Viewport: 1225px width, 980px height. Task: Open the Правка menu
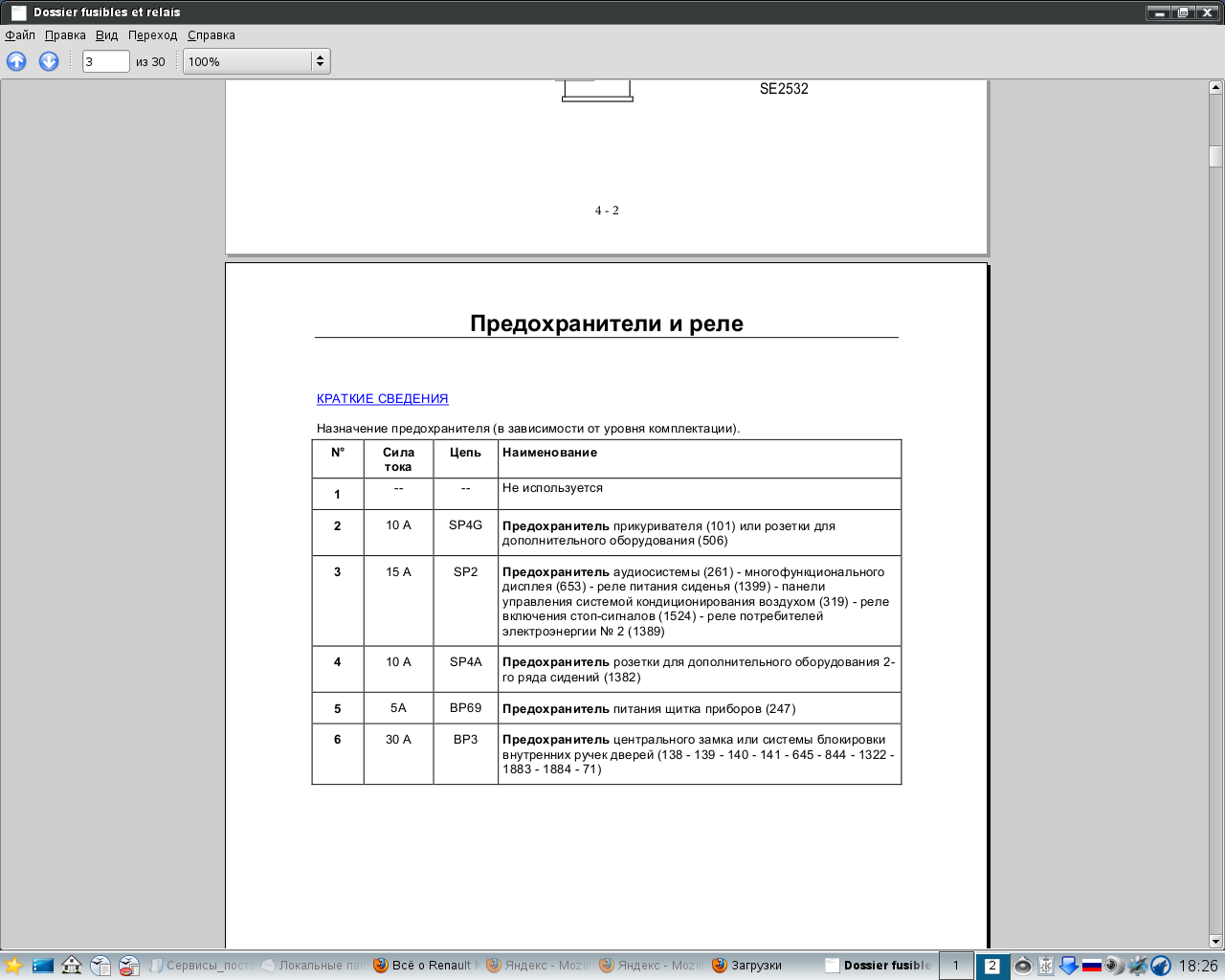(65, 35)
